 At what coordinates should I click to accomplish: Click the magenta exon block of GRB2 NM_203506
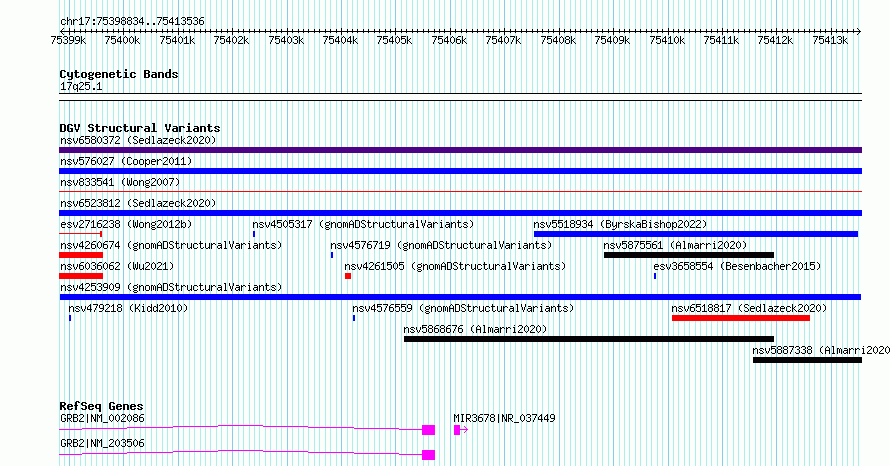click(x=429, y=455)
